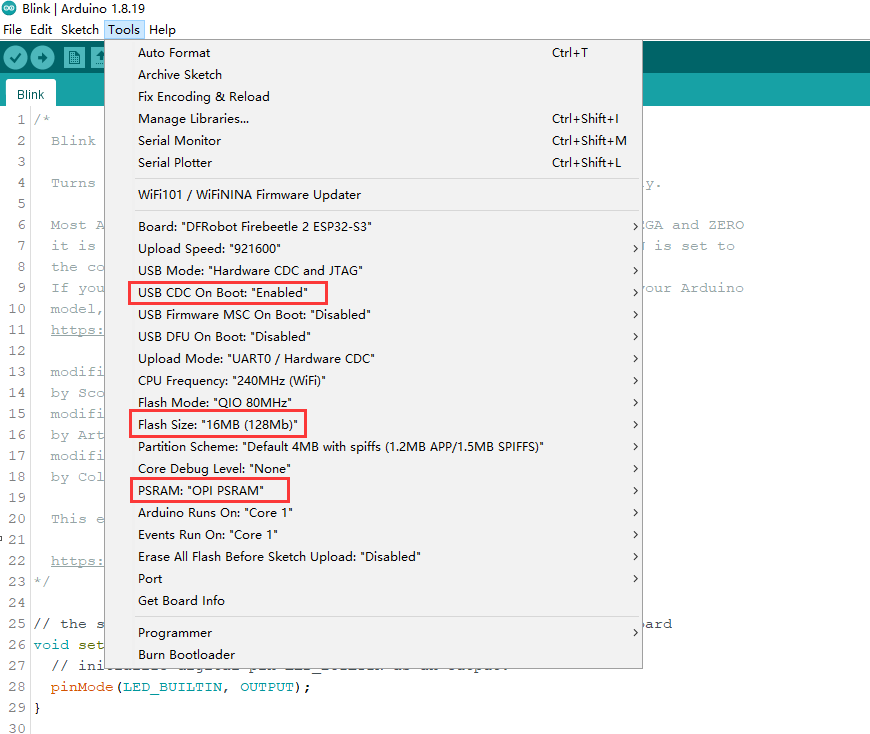Open the File menu
The height and width of the screenshot is (734, 870).
pyautogui.click(x=12, y=30)
